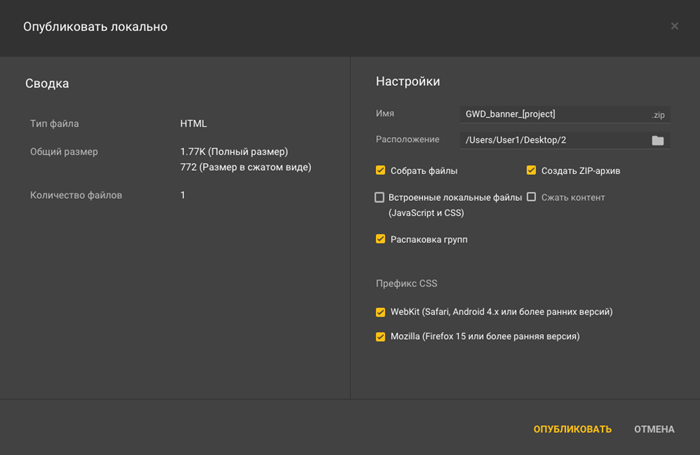
Task: Click the HTML file type value
Action: [193, 124]
